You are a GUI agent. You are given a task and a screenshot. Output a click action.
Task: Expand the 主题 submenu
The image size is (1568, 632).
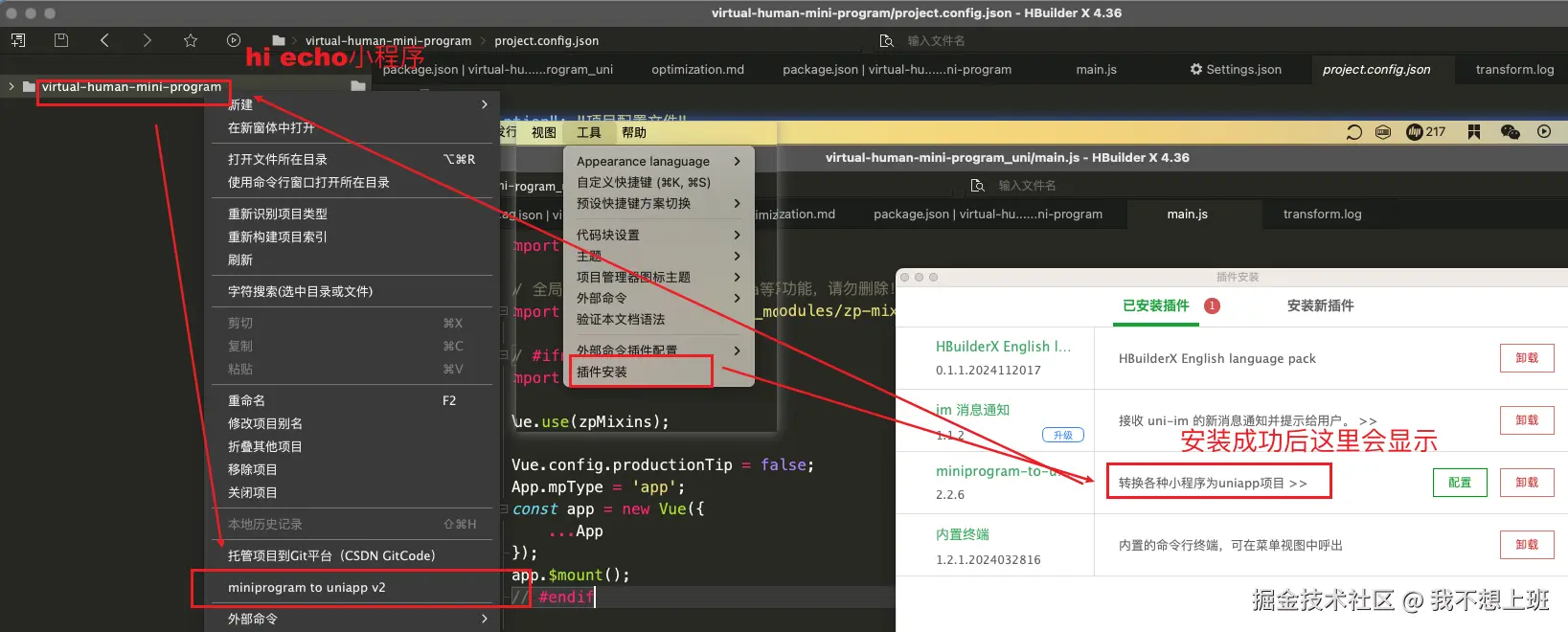tap(737, 256)
